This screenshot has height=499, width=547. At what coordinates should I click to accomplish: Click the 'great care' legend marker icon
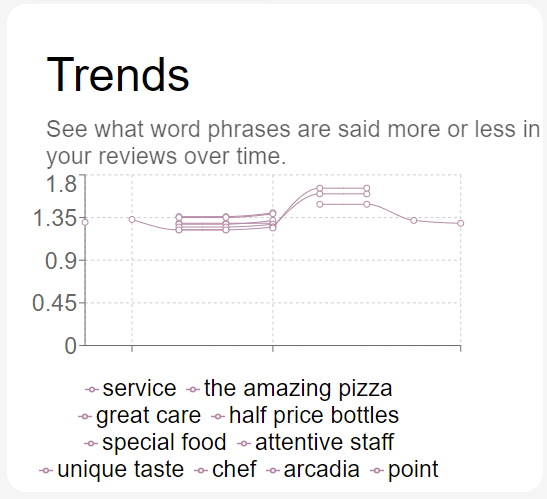[x=85, y=416]
